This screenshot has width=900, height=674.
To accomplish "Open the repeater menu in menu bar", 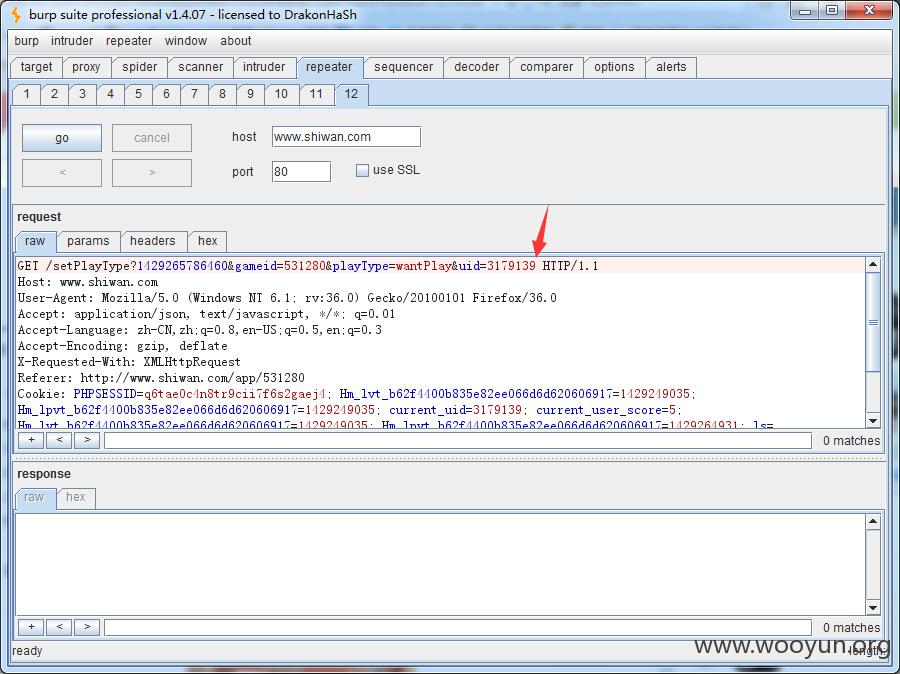I will tap(129, 41).
